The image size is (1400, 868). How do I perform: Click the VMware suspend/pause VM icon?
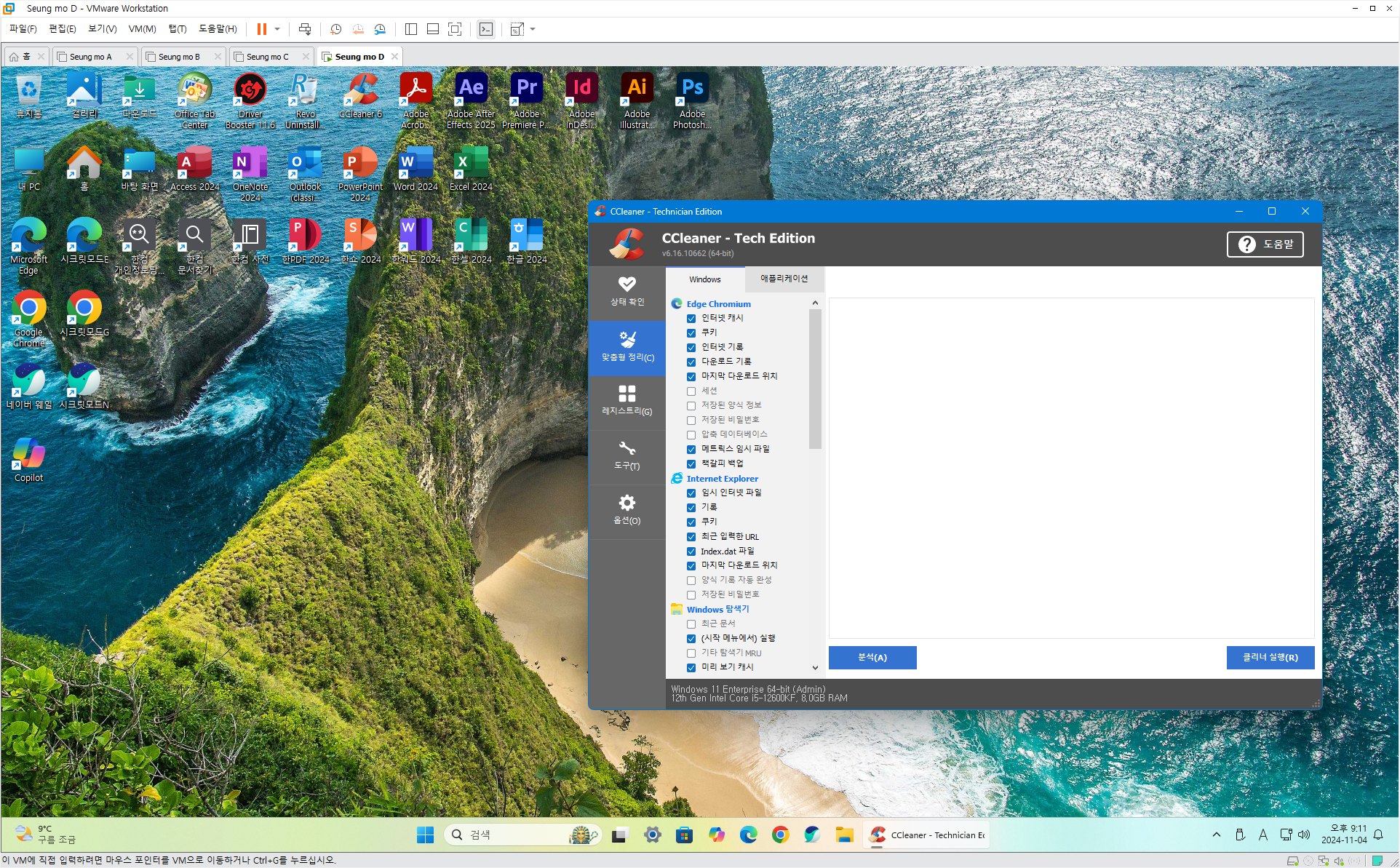point(261,29)
